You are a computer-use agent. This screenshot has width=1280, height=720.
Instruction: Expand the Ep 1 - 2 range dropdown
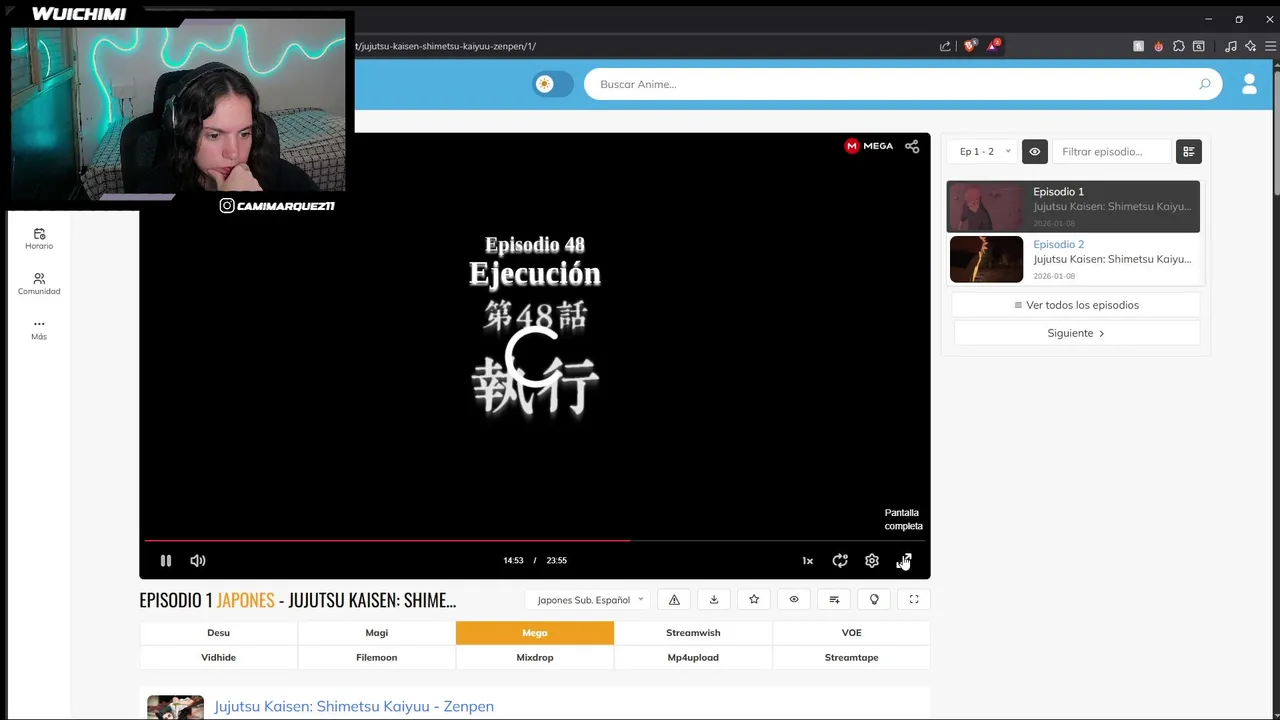pyautogui.click(x=984, y=152)
